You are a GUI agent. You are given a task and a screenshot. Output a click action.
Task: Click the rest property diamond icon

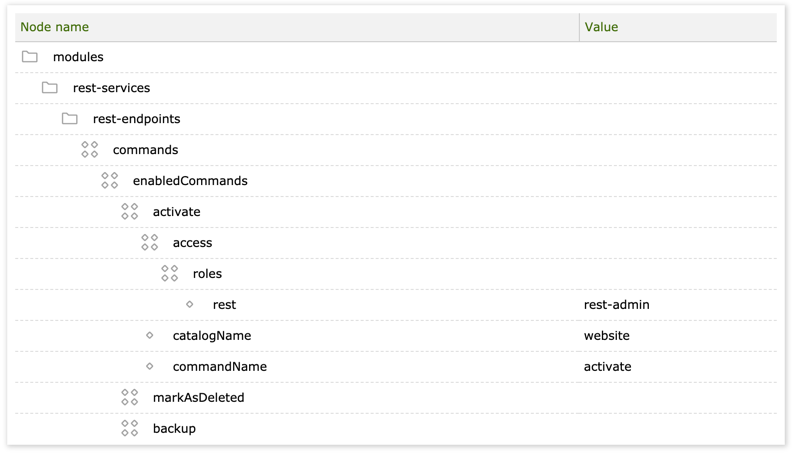coord(190,305)
